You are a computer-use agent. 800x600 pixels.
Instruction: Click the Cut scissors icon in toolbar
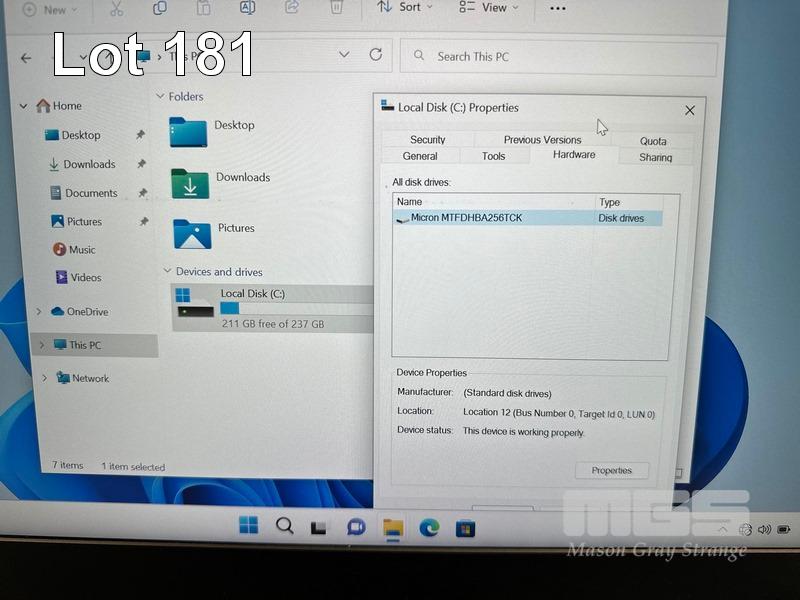pyautogui.click(x=116, y=8)
